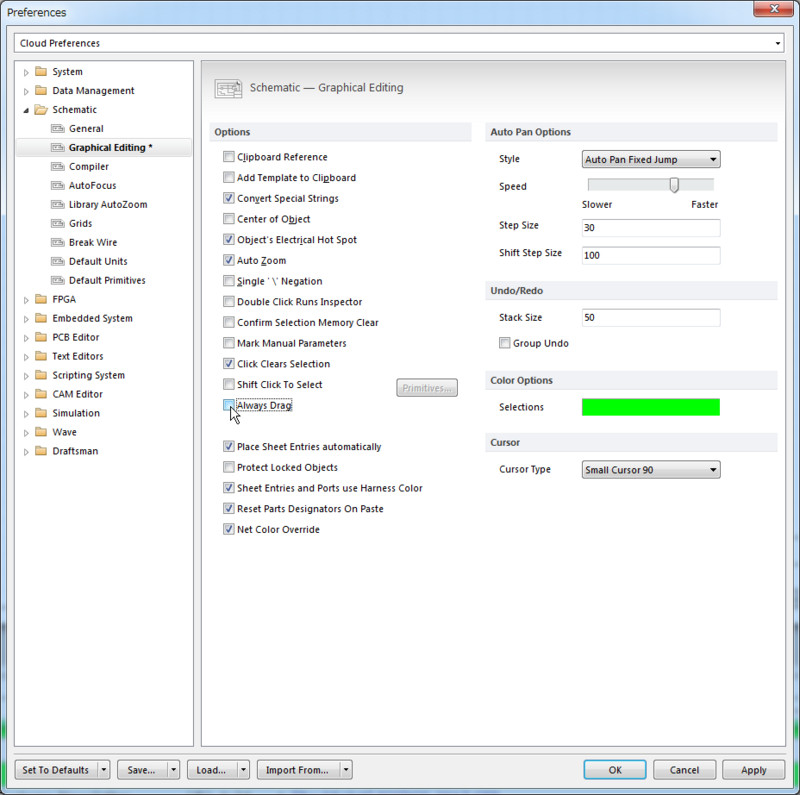Click the AutoFocus page icon
Image resolution: width=800 pixels, height=795 pixels.
(x=58, y=185)
